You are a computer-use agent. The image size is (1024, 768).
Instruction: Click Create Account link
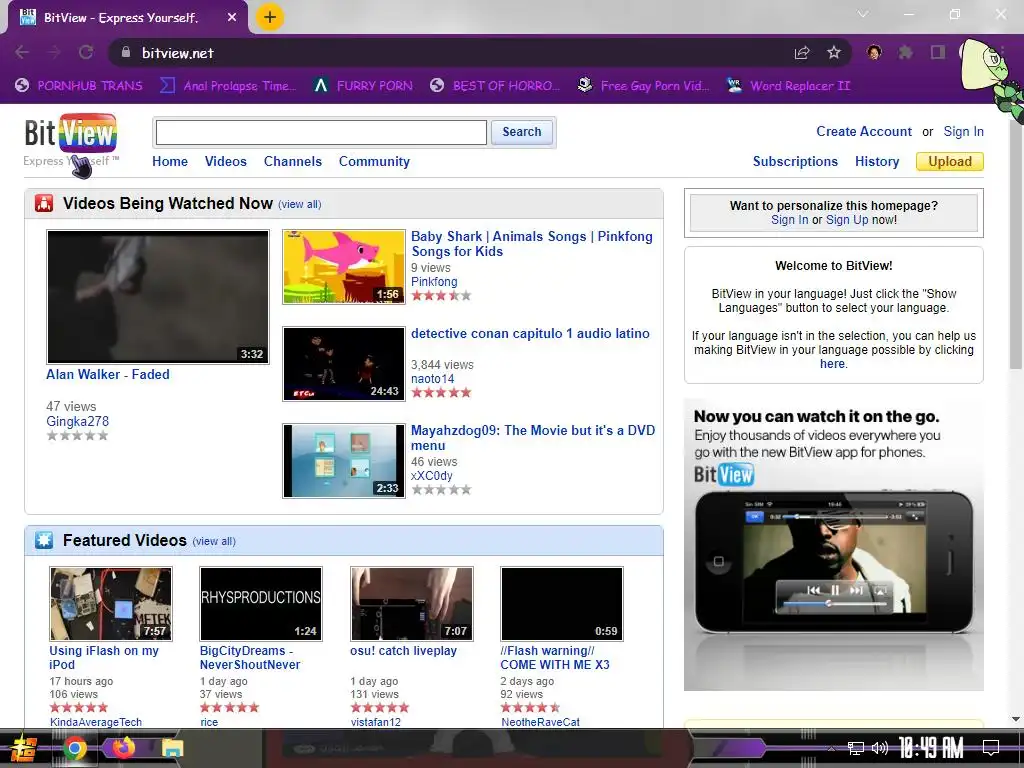(x=863, y=131)
